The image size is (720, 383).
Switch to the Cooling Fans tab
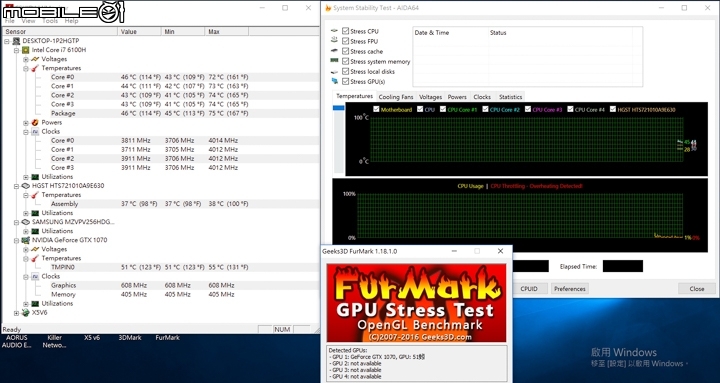tap(395, 97)
